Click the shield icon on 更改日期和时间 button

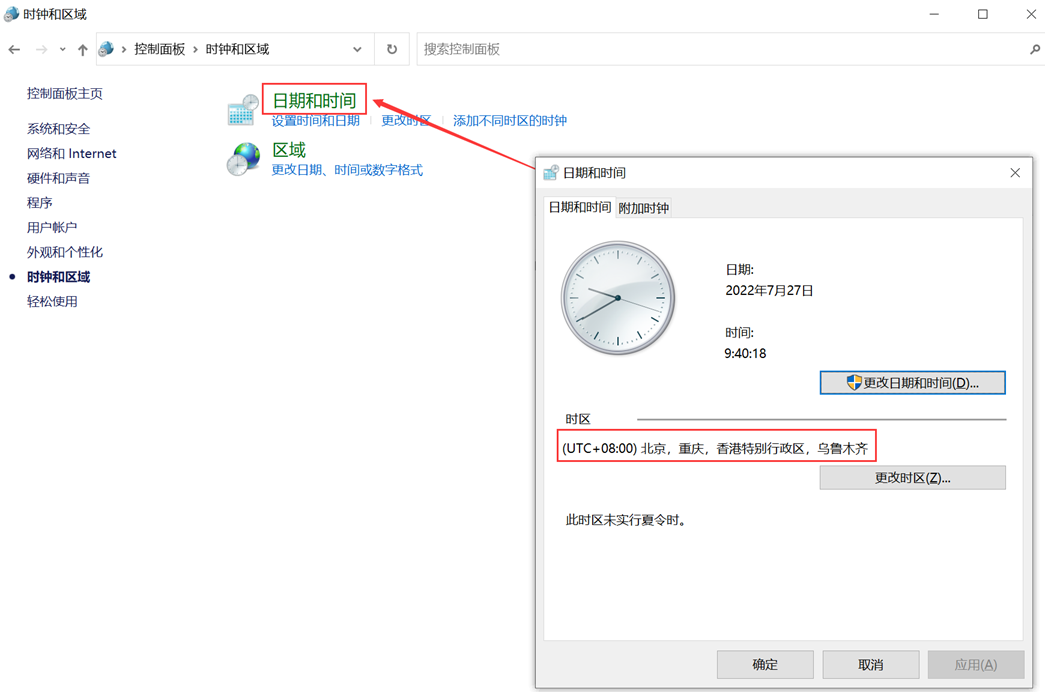click(852, 382)
